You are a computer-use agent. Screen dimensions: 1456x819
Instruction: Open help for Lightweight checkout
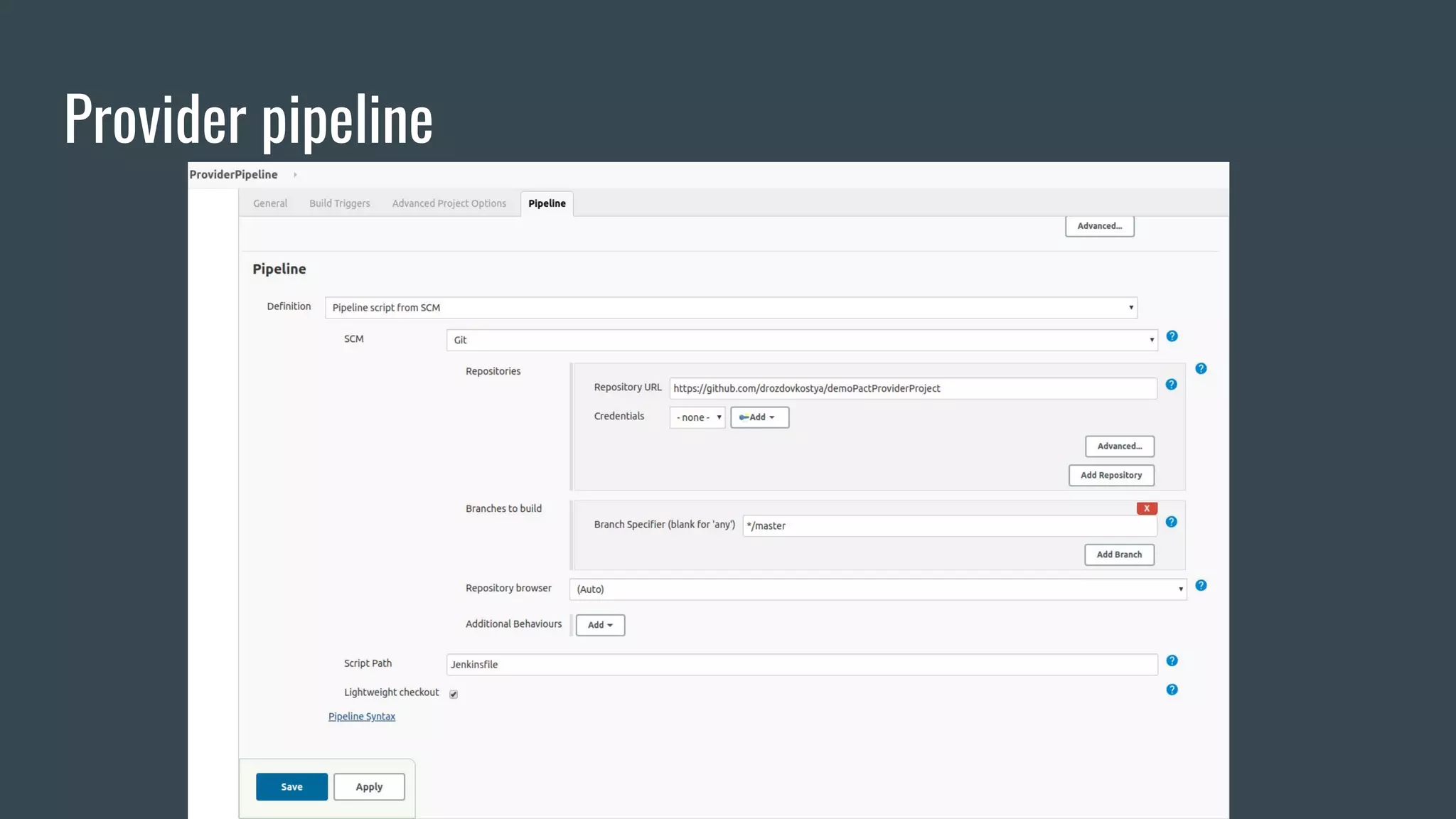click(1172, 690)
